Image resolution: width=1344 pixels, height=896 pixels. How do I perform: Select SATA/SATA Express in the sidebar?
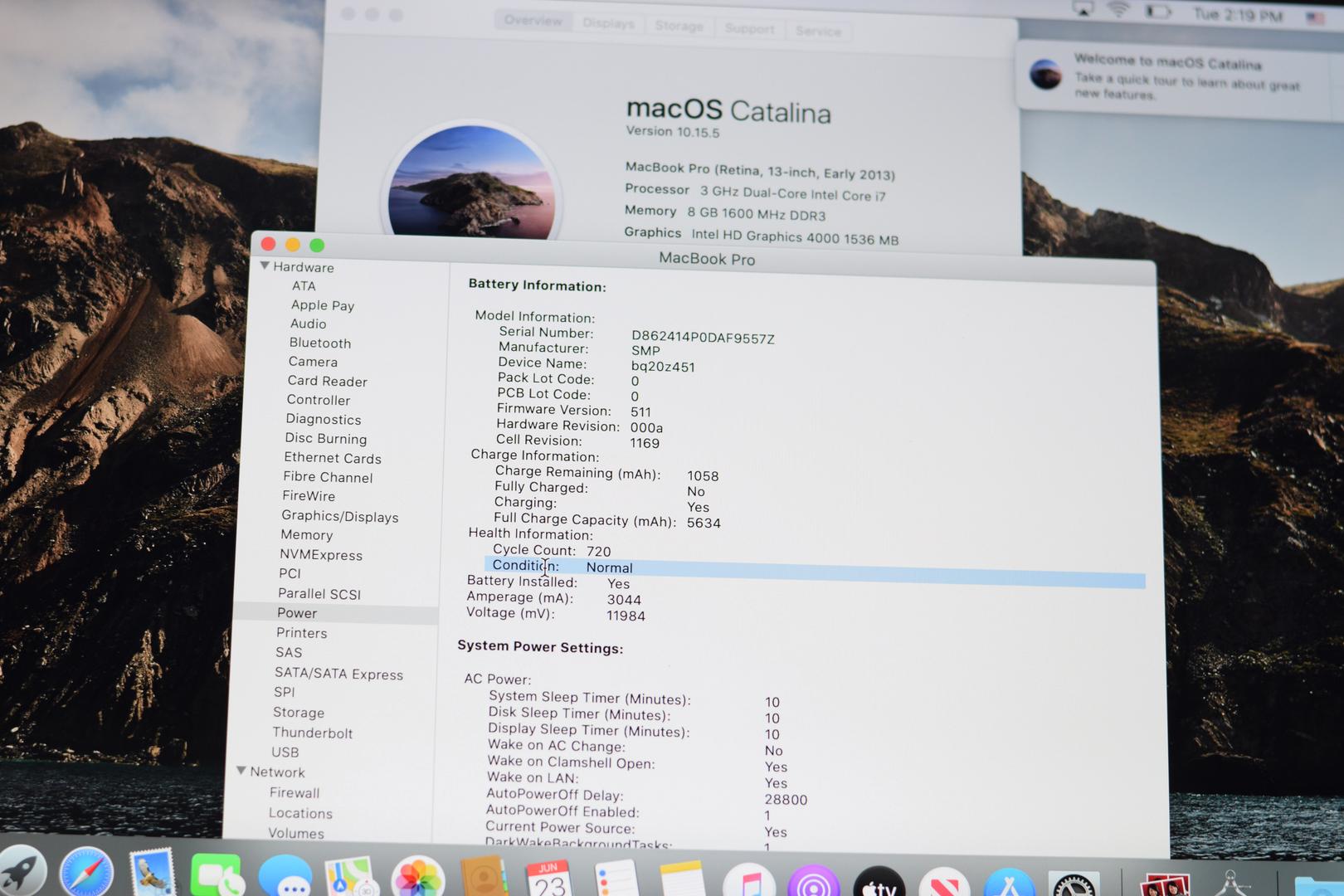pyautogui.click(x=338, y=674)
